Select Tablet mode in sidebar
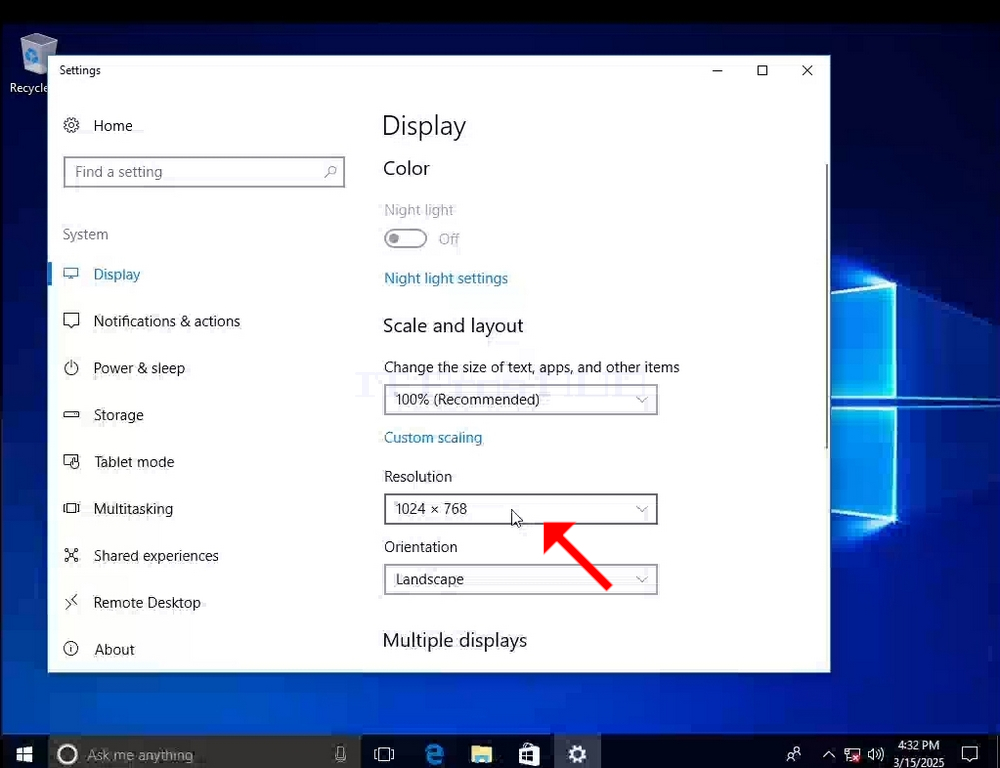Viewport: 1000px width, 768px height. 134,462
